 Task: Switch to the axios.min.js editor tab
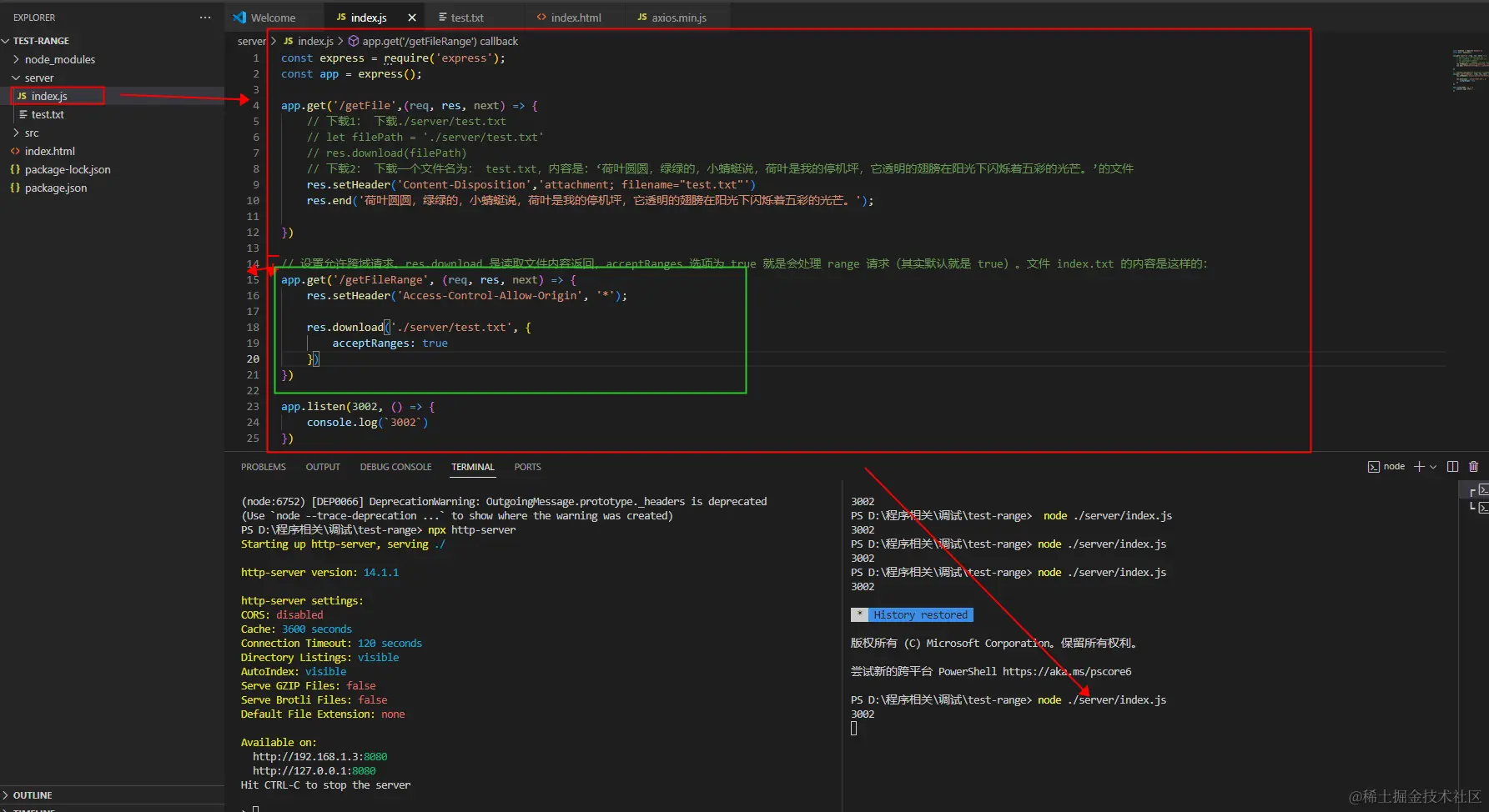[x=679, y=18]
